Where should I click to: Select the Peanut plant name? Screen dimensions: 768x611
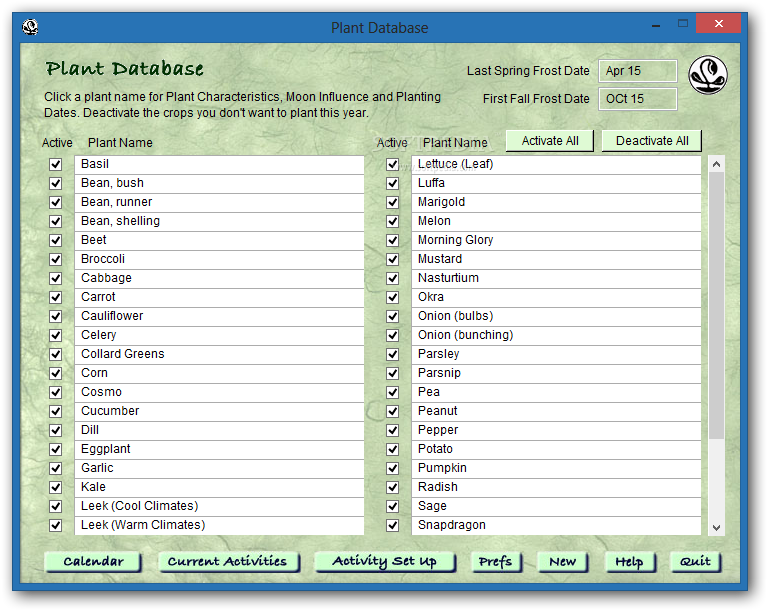pos(556,412)
